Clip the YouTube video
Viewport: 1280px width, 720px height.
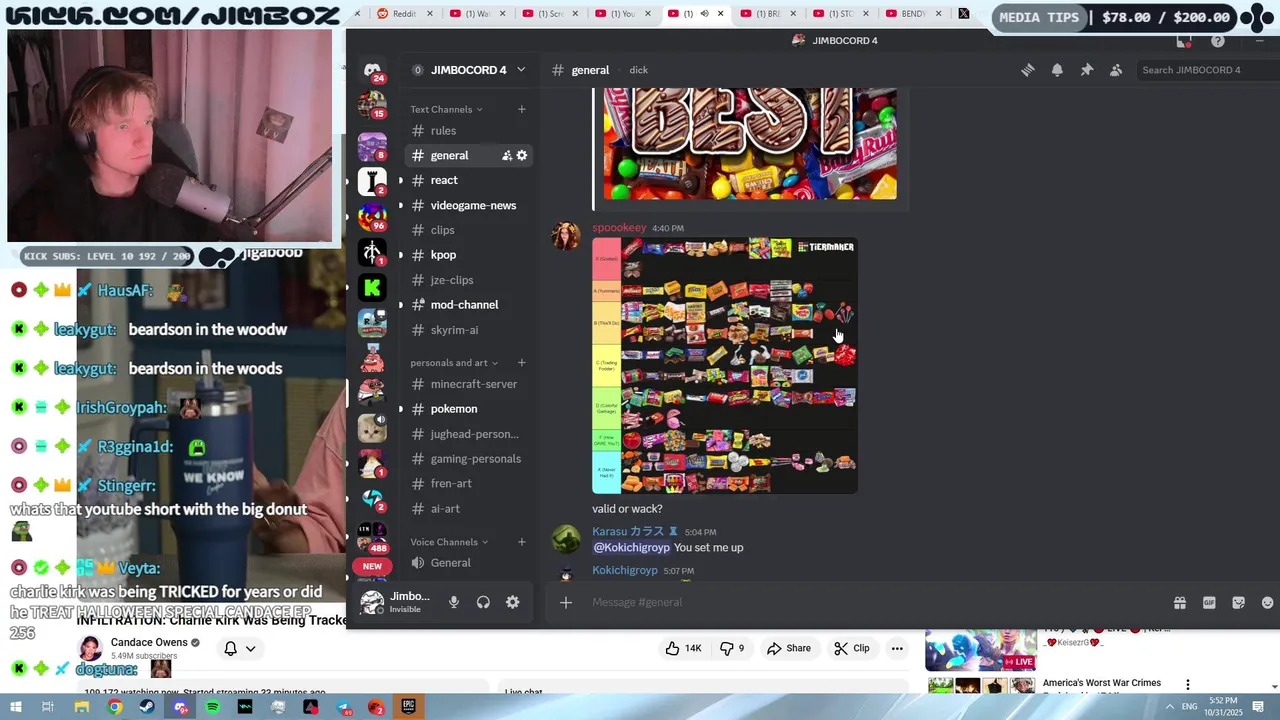851,648
